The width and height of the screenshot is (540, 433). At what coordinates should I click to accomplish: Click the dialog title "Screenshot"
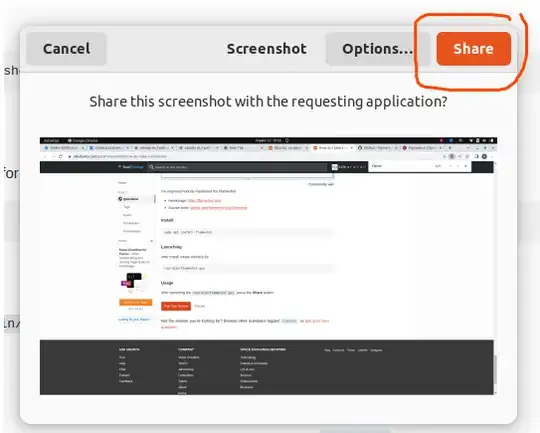(x=267, y=49)
